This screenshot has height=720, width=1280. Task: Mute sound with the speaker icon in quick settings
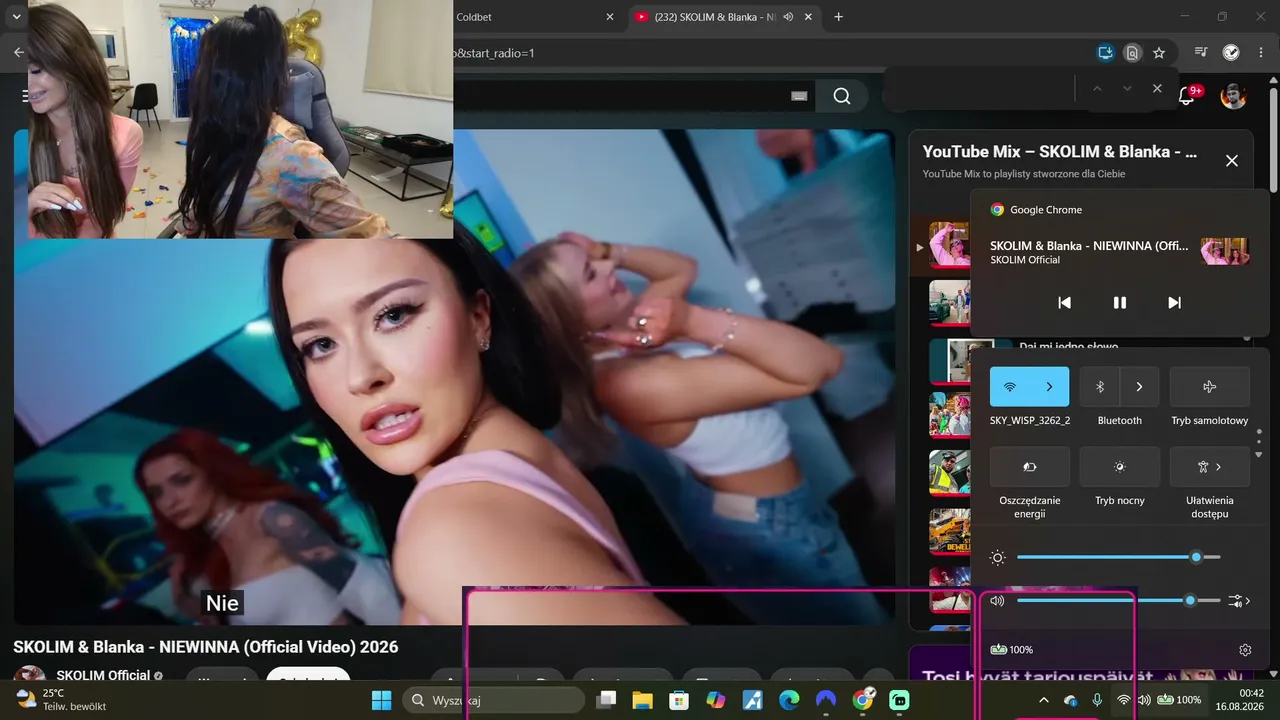(x=997, y=601)
